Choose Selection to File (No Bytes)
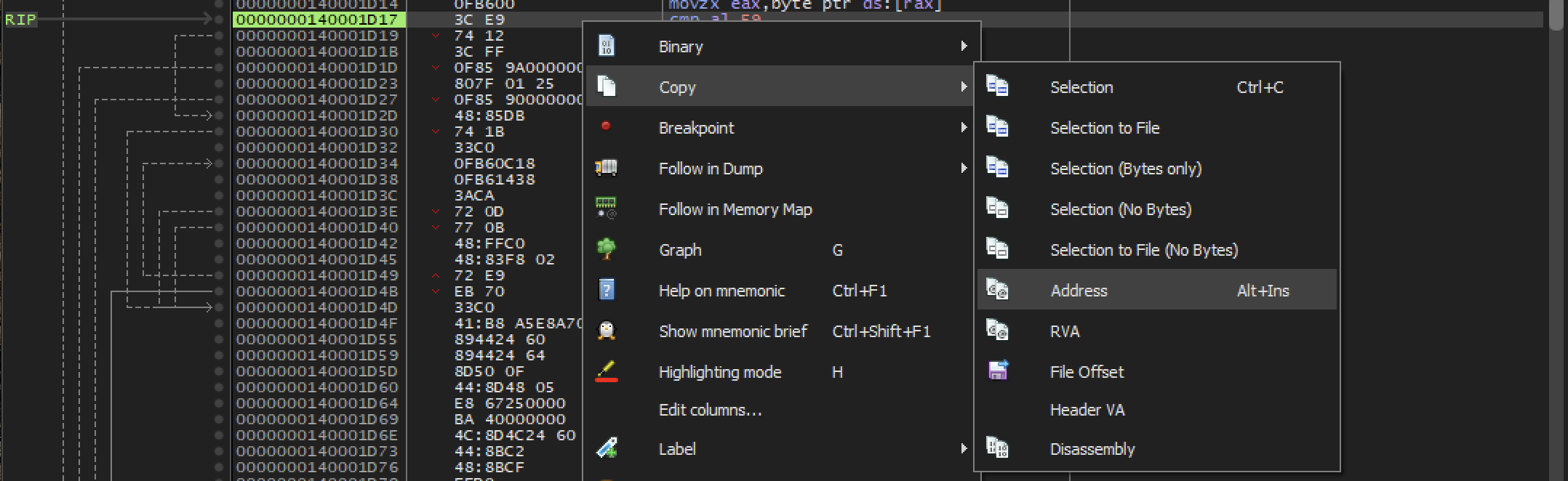This screenshot has width=1568, height=481. point(1157,249)
